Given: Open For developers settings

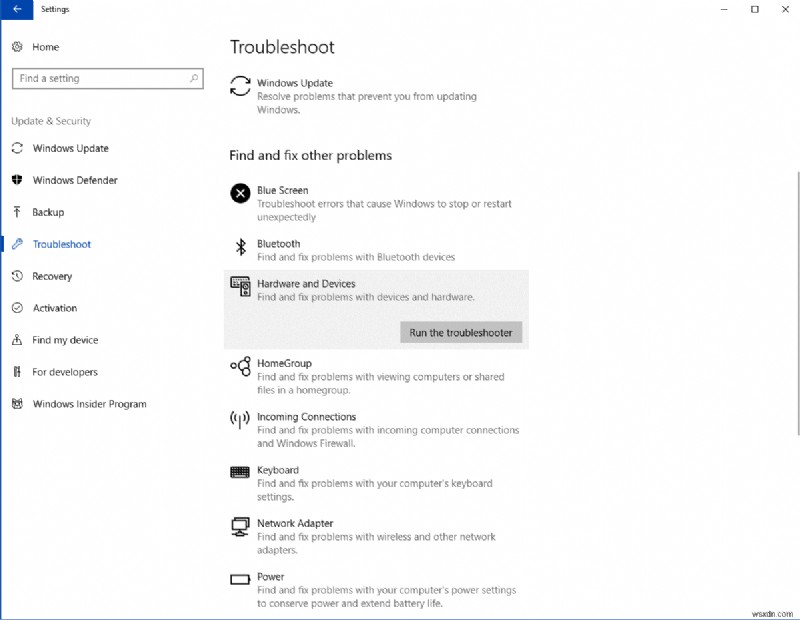Looking at the screenshot, I should point(65,372).
